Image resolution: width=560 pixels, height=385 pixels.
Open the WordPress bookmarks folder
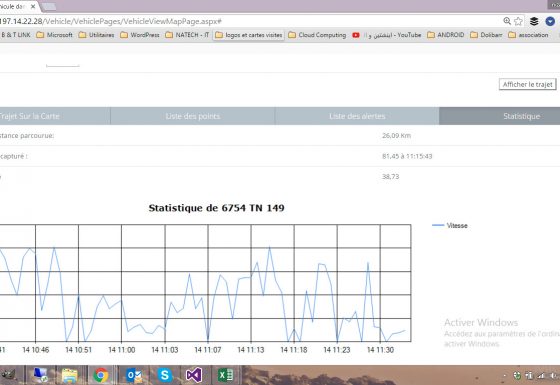pos(140,35)
